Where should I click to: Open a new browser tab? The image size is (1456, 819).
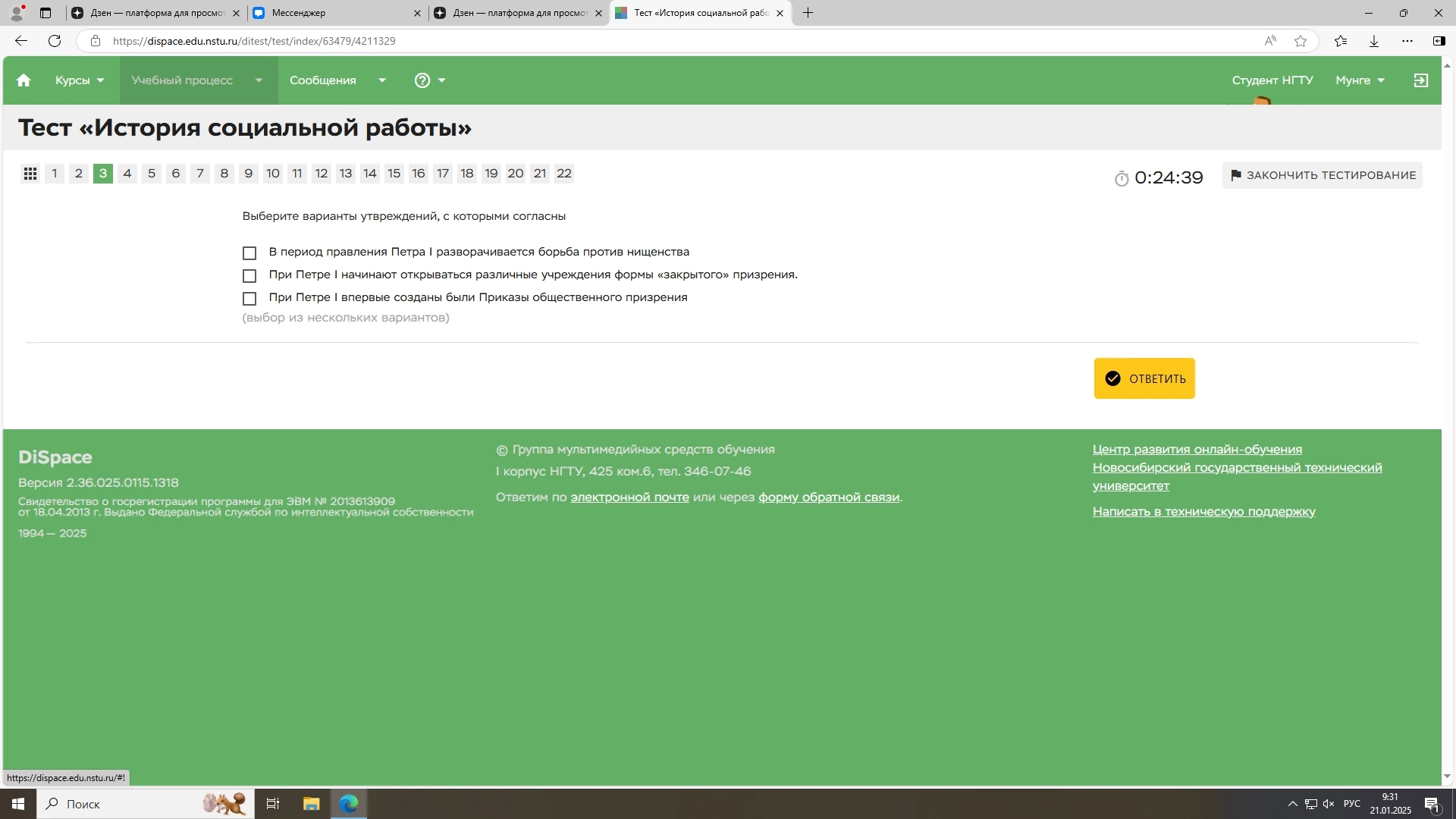pyautogui.click(x=808, y=13)
